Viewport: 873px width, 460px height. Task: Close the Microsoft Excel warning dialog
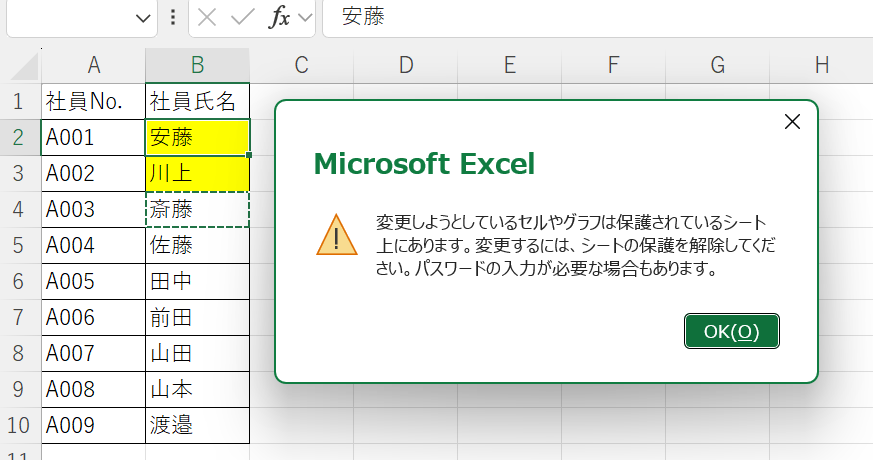pyautogui.click(x=792, y=121)
